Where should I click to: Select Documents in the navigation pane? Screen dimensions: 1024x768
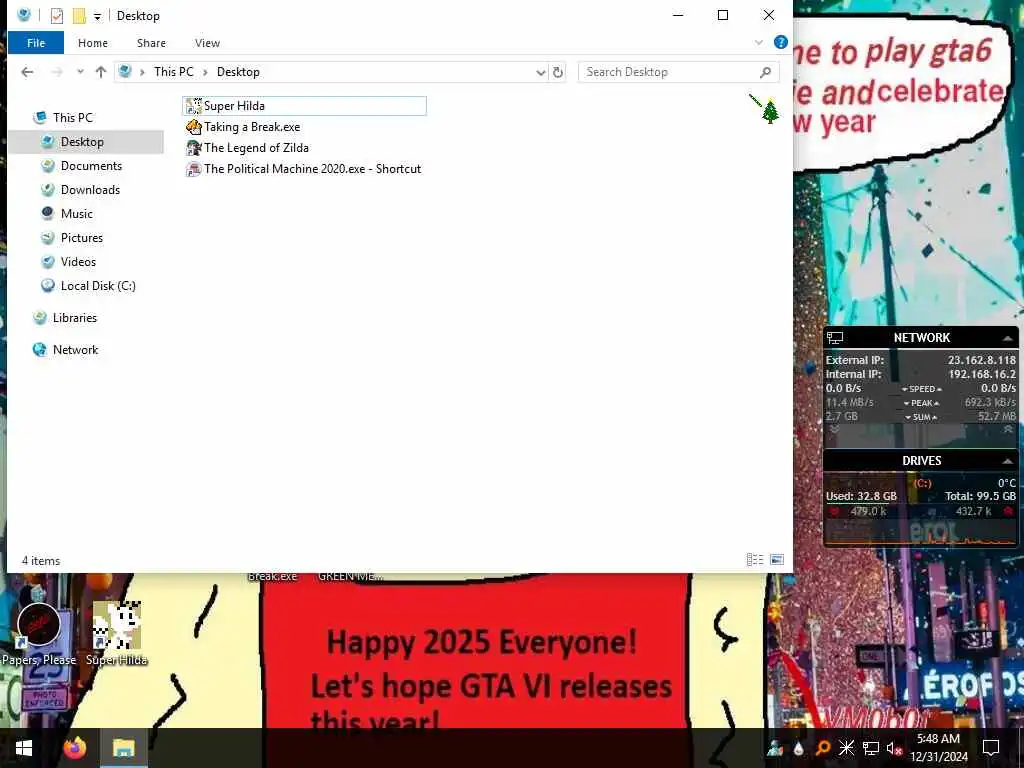click(x=91, y=166)
